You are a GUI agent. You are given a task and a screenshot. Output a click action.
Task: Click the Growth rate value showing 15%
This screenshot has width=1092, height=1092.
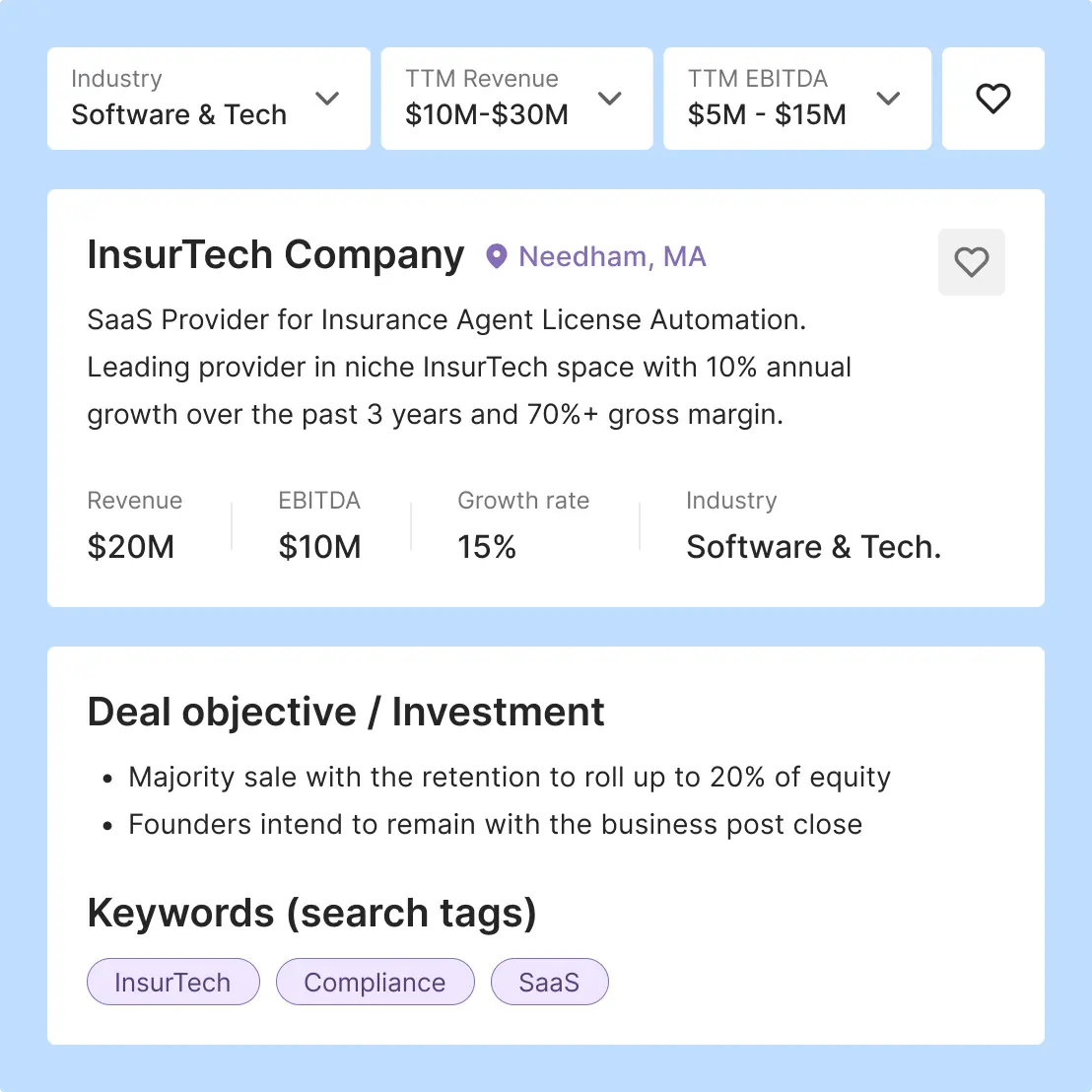[x=487, y=546]
